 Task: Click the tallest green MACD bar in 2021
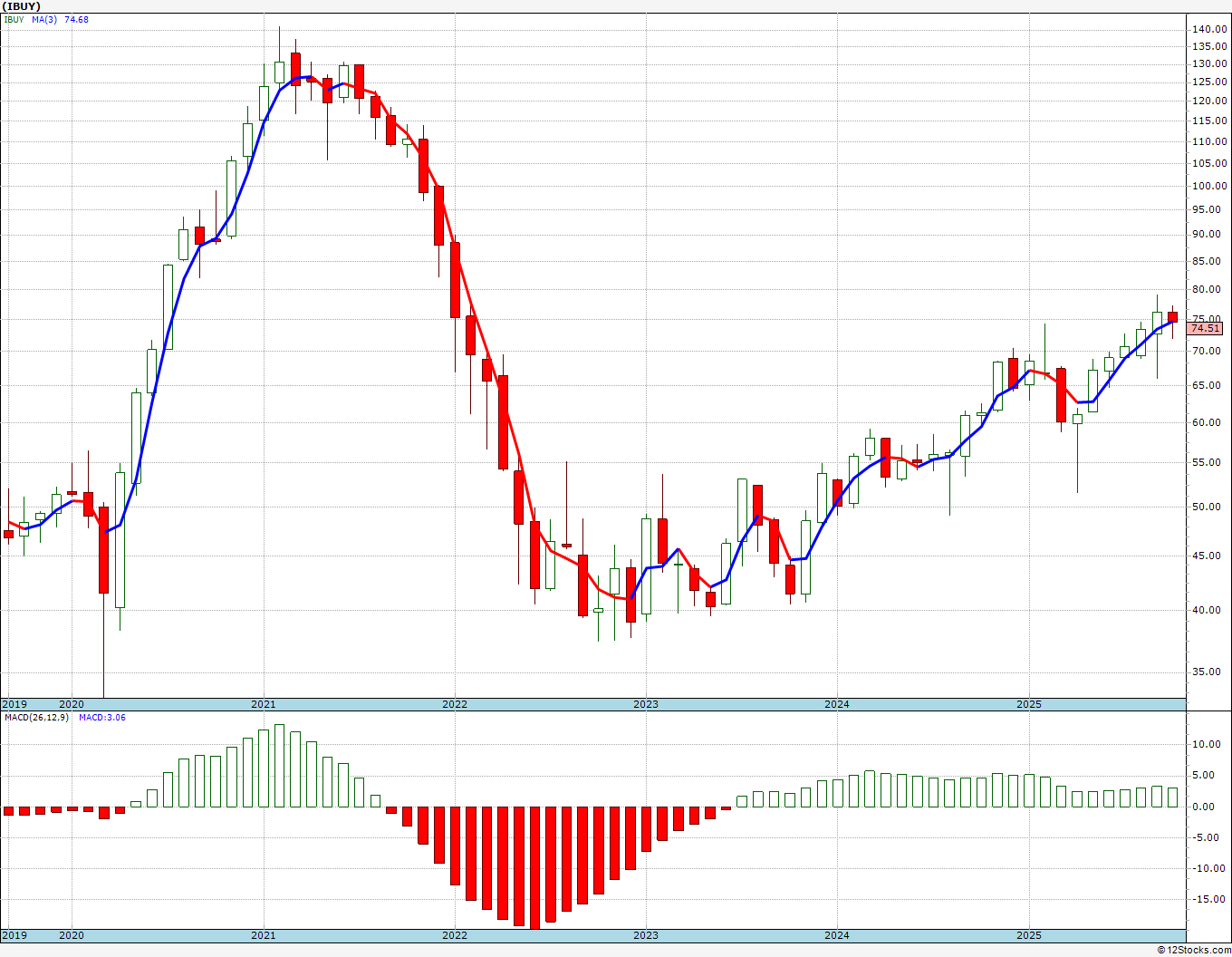[x=280, y=766]
